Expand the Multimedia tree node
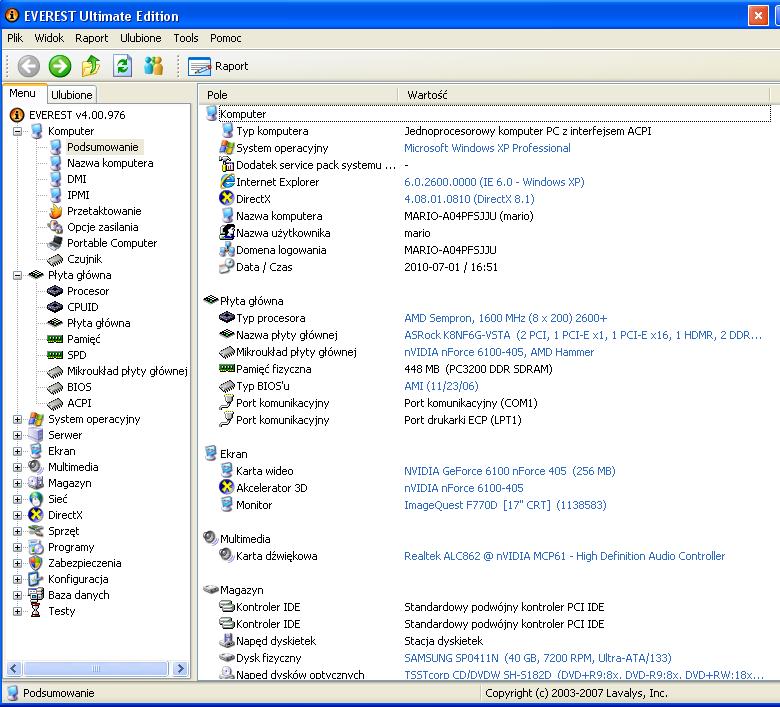This screenshot has height=707, width=780. (x=17, y=467)
